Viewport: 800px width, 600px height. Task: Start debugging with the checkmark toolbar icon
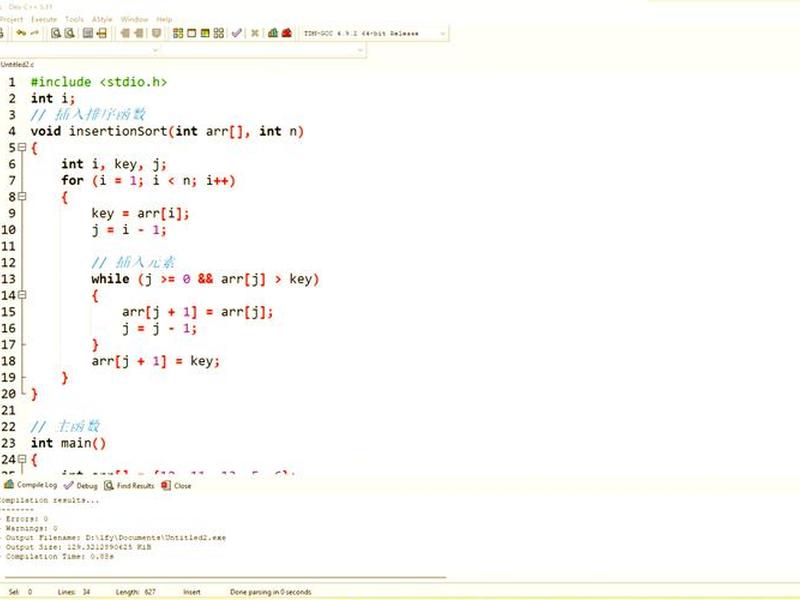(236, 33)
